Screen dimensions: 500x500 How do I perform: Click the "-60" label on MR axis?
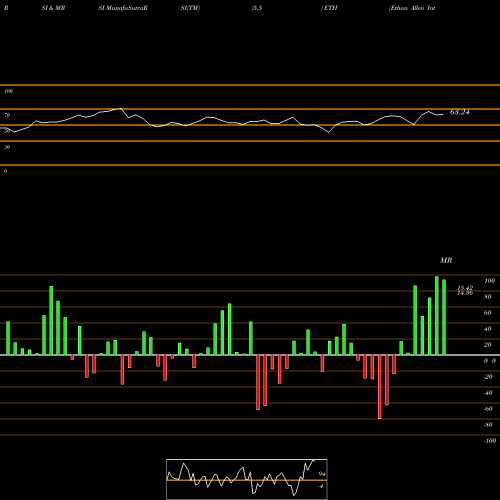pos(488,409)
